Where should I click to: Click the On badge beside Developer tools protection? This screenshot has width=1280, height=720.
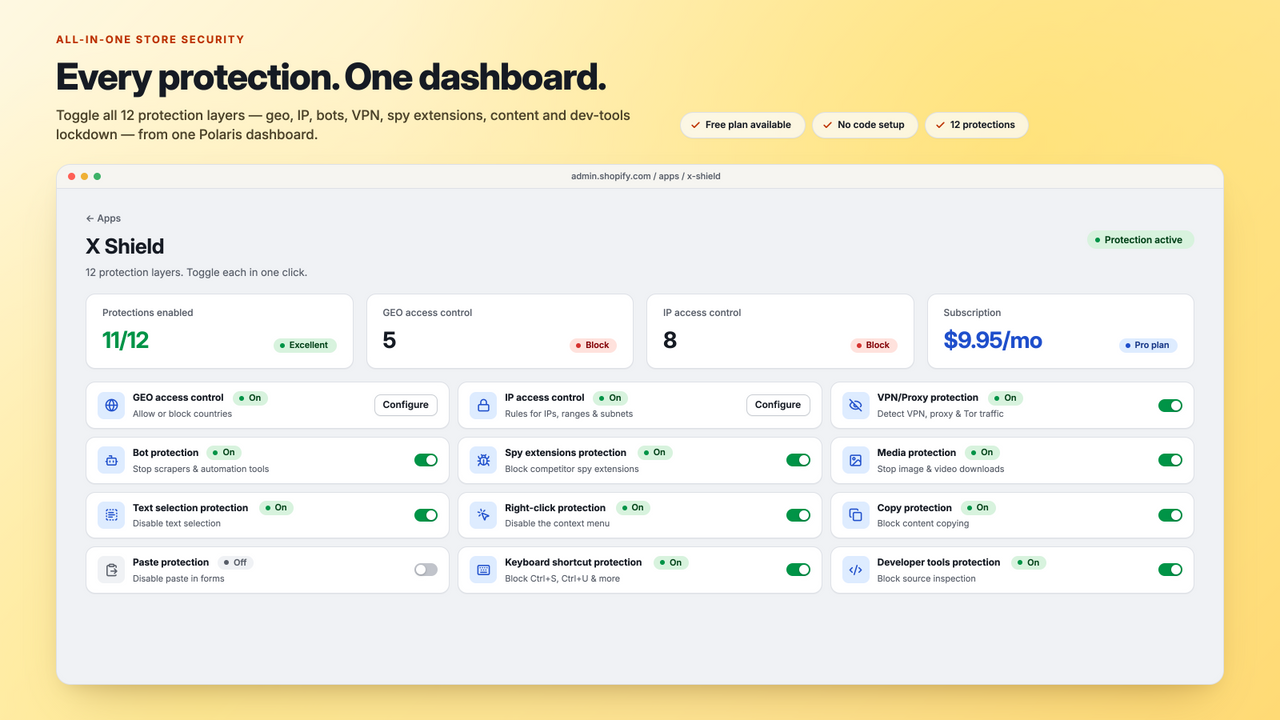1028,562
